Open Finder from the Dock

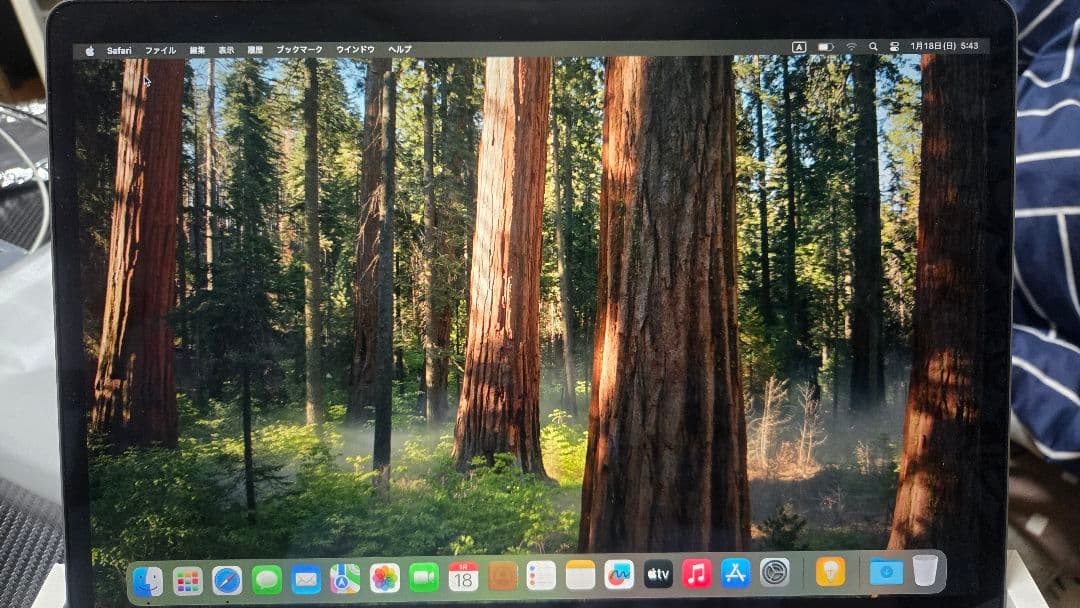click(x=146, y=577)
